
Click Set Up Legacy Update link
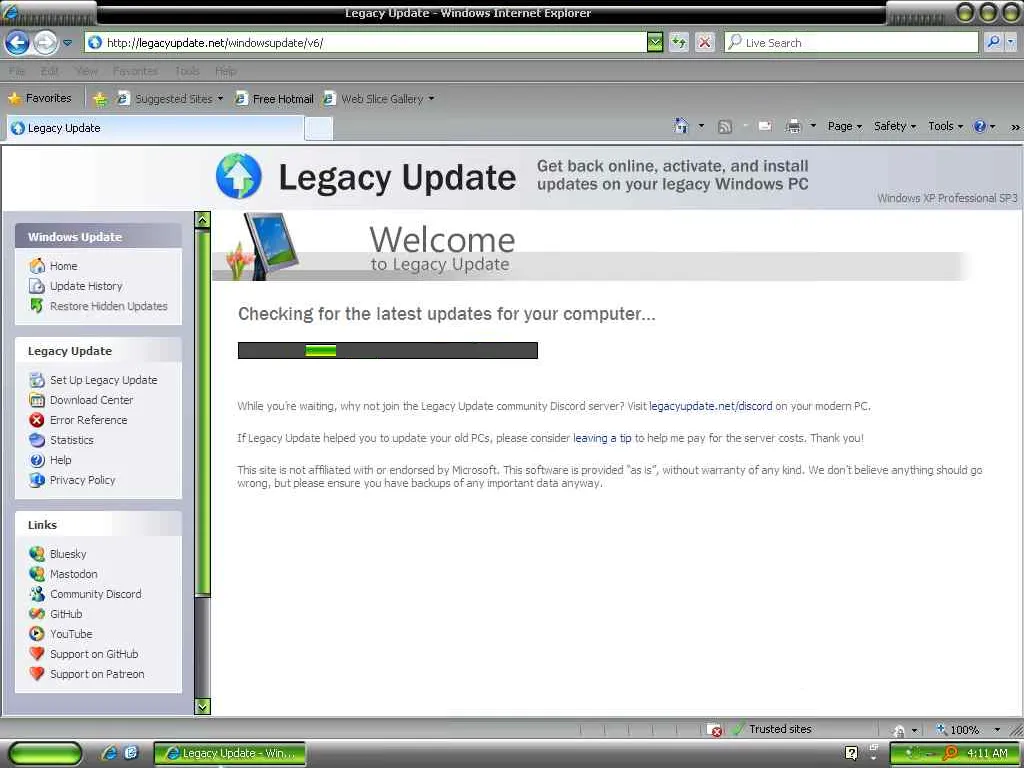pyautogui.click(x=103, y=380)
